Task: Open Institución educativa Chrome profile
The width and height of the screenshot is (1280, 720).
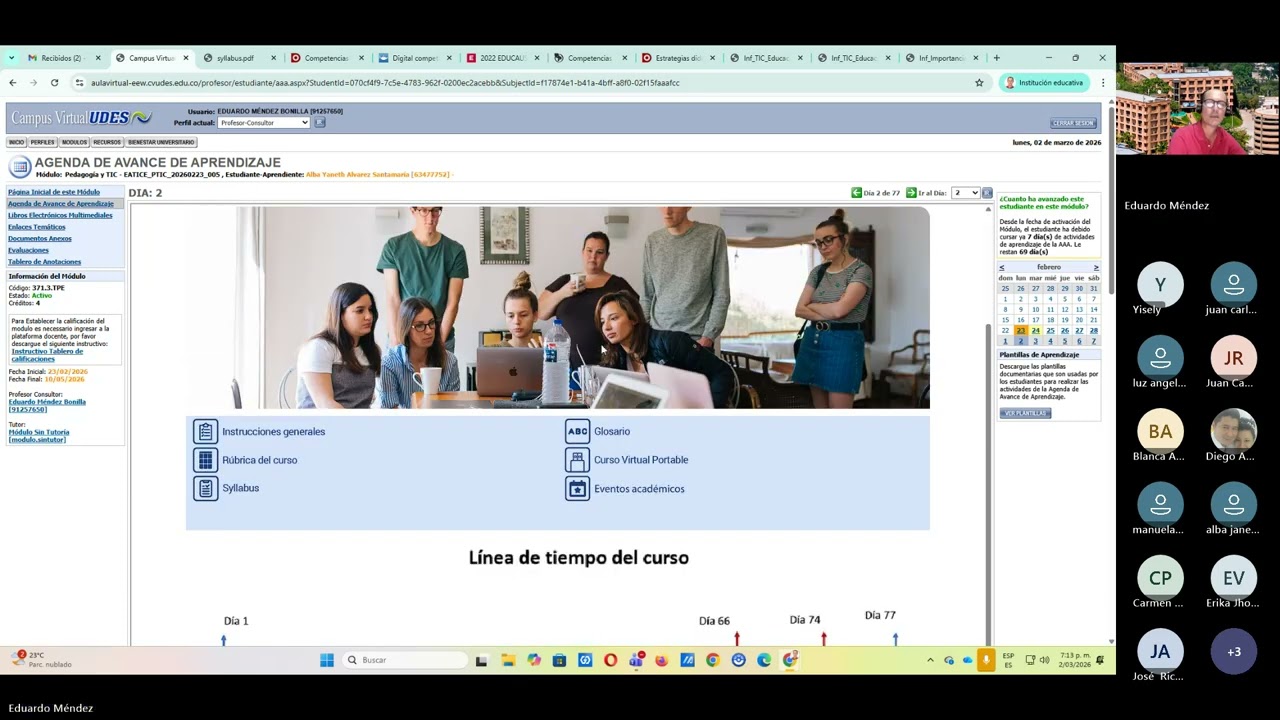Action: pos(1045,83)
